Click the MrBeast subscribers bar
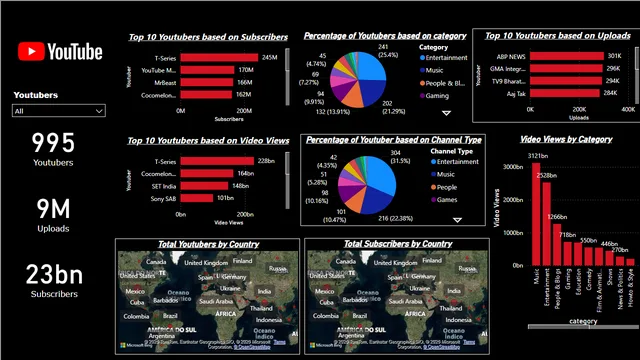The width and height of the screenshot is (640, 360). point(207,82)
